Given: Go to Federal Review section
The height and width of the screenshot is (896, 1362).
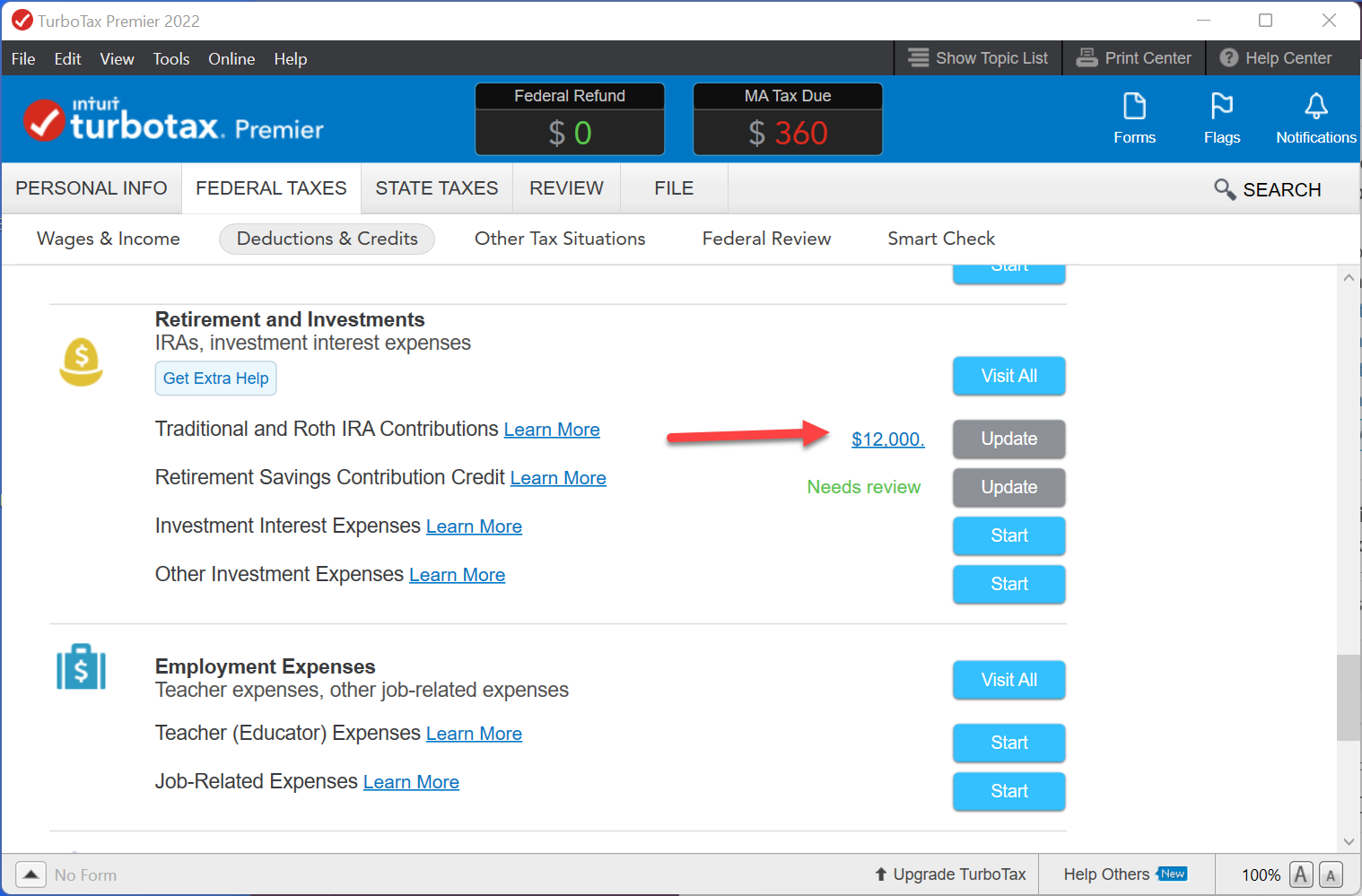Looking at the screenshot, I should [766, 239].
